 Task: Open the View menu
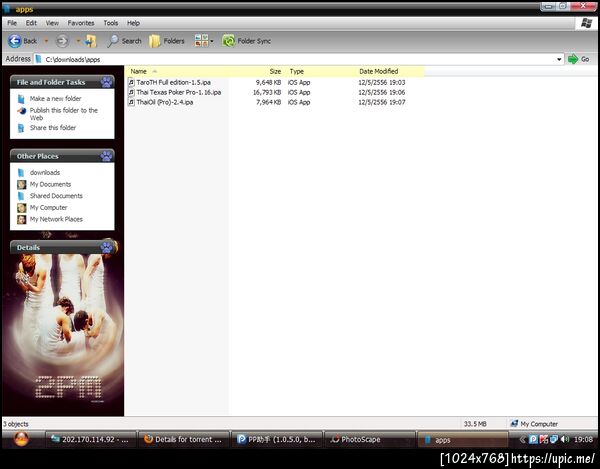tap(52, 23)
